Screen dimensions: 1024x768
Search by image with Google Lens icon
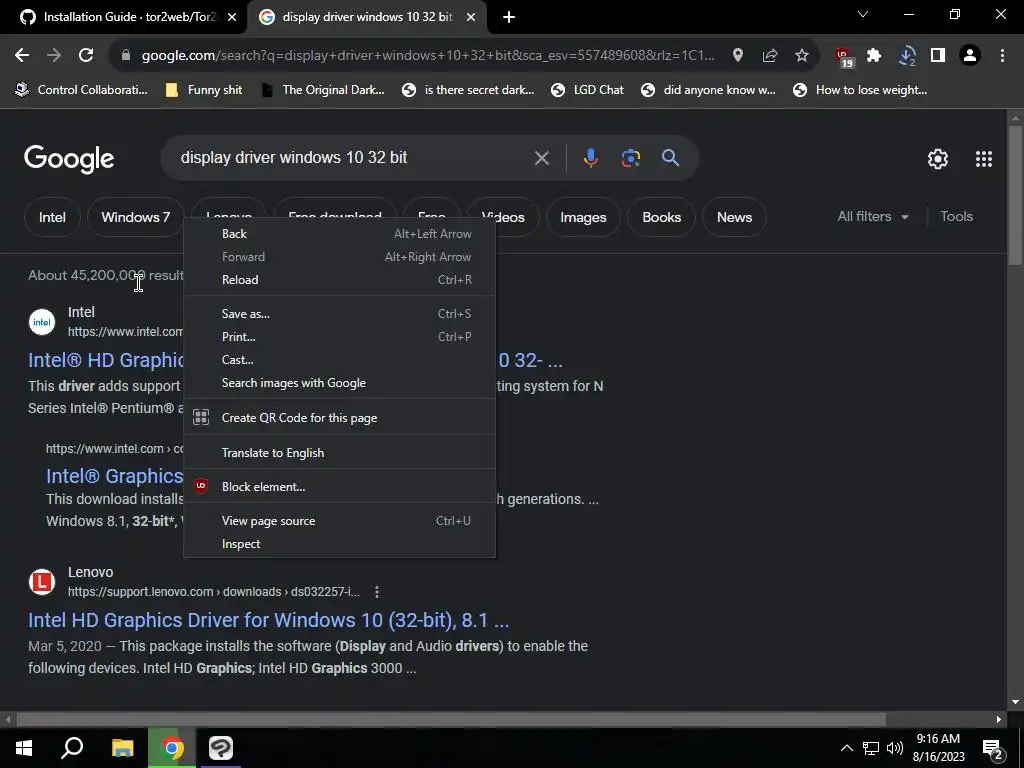[x=631, y=158]
